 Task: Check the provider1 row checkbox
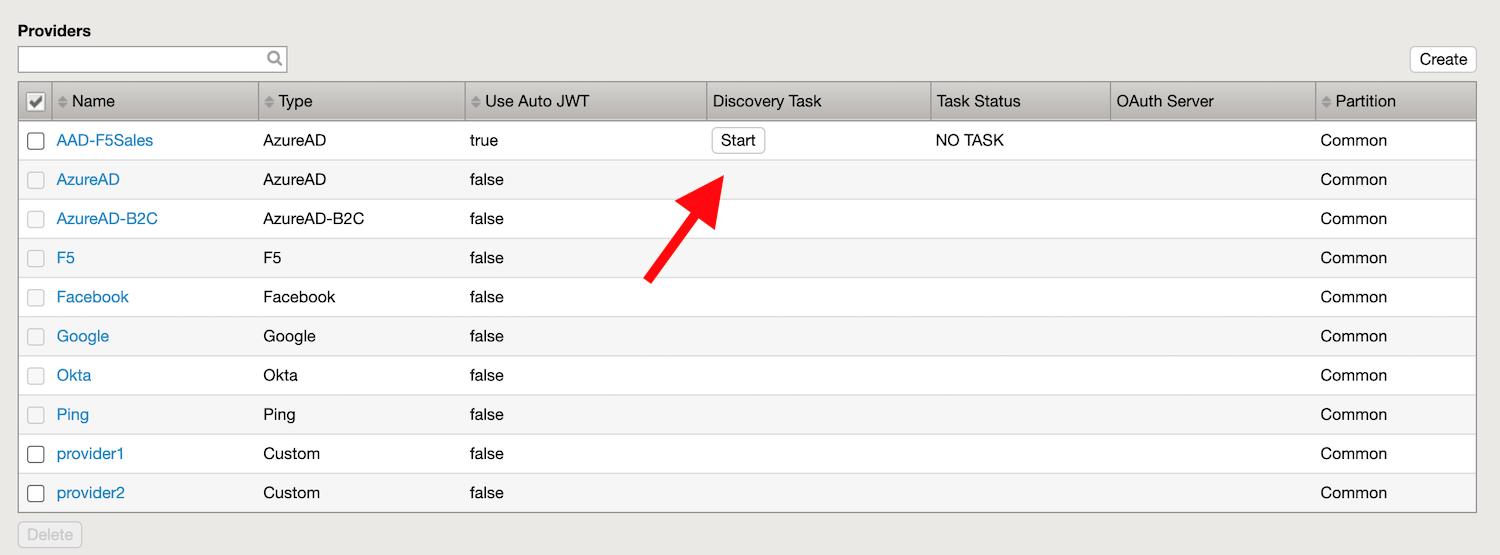click(x=36, y=454)
